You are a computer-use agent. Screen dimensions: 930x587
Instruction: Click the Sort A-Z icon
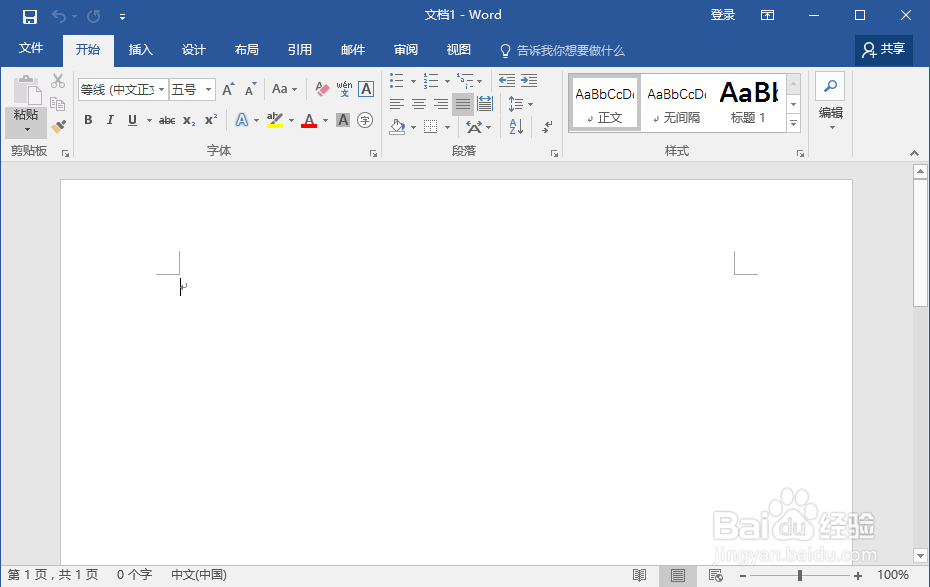pos(515,127)
